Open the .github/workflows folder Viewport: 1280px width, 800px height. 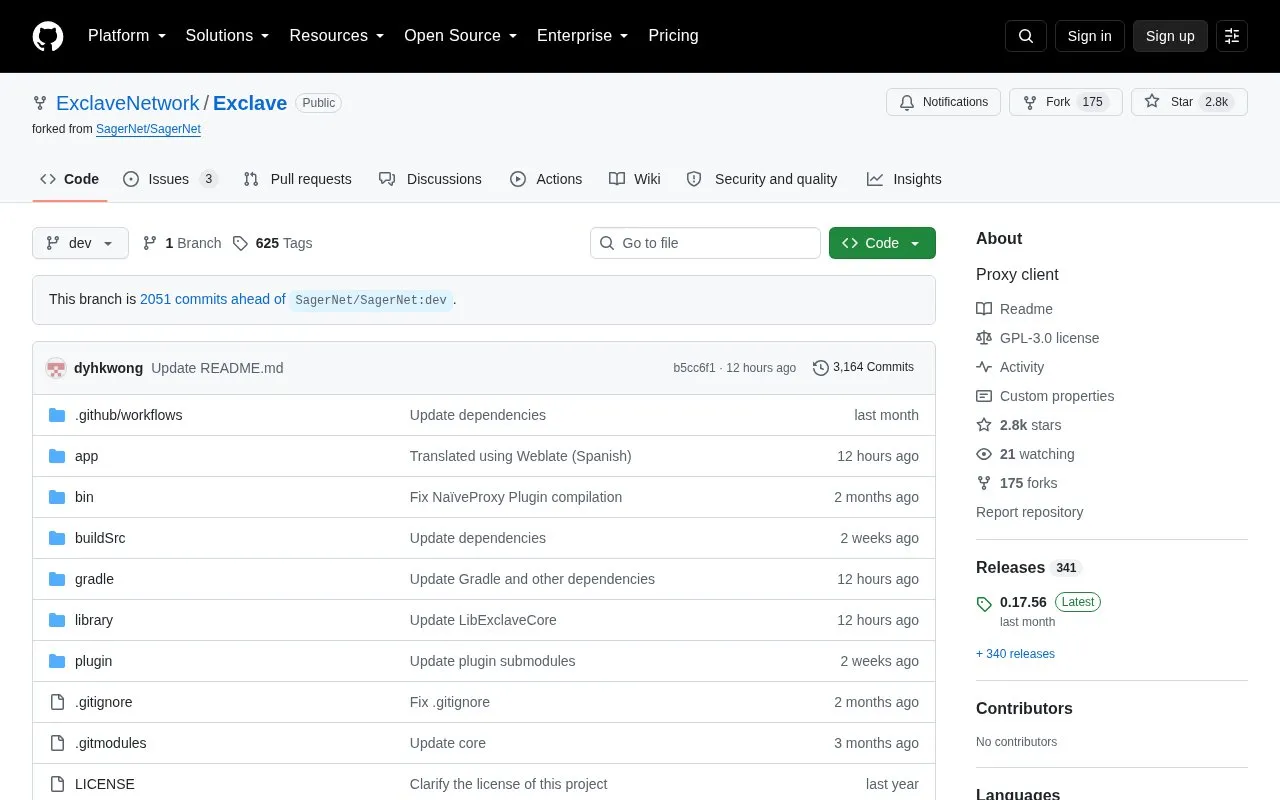coord(128,415)
